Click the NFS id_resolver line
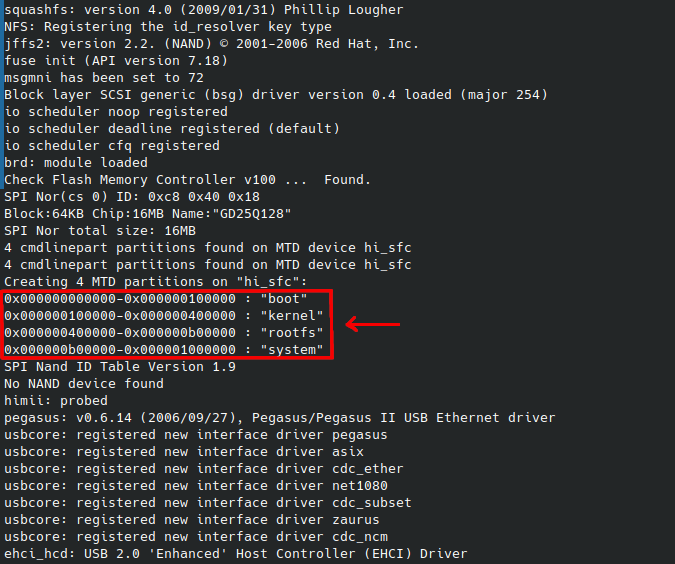Image resolution: width=675 pixels, height=564 pixels. click(168, 27)
